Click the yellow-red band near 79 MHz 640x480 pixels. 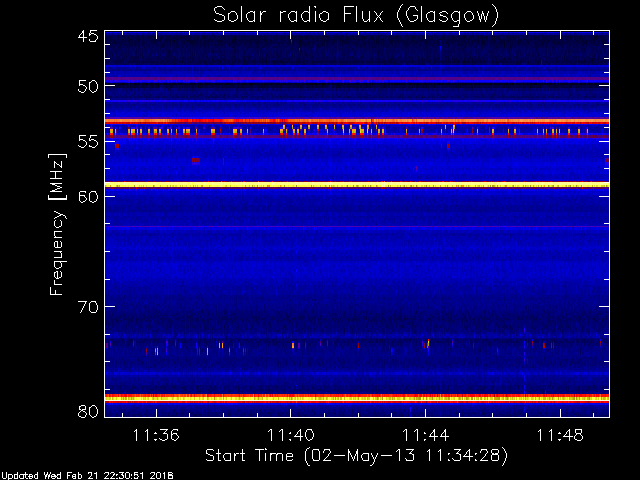[x=357, y=398]
